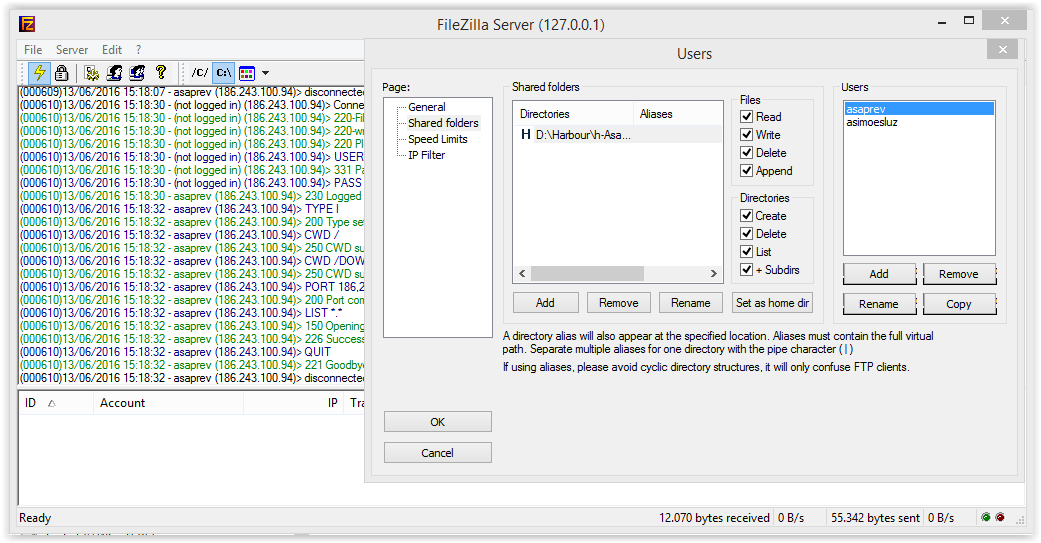1041x543 pixels.
Task: Click the padlock lock server icon
Action: [61, 73]
